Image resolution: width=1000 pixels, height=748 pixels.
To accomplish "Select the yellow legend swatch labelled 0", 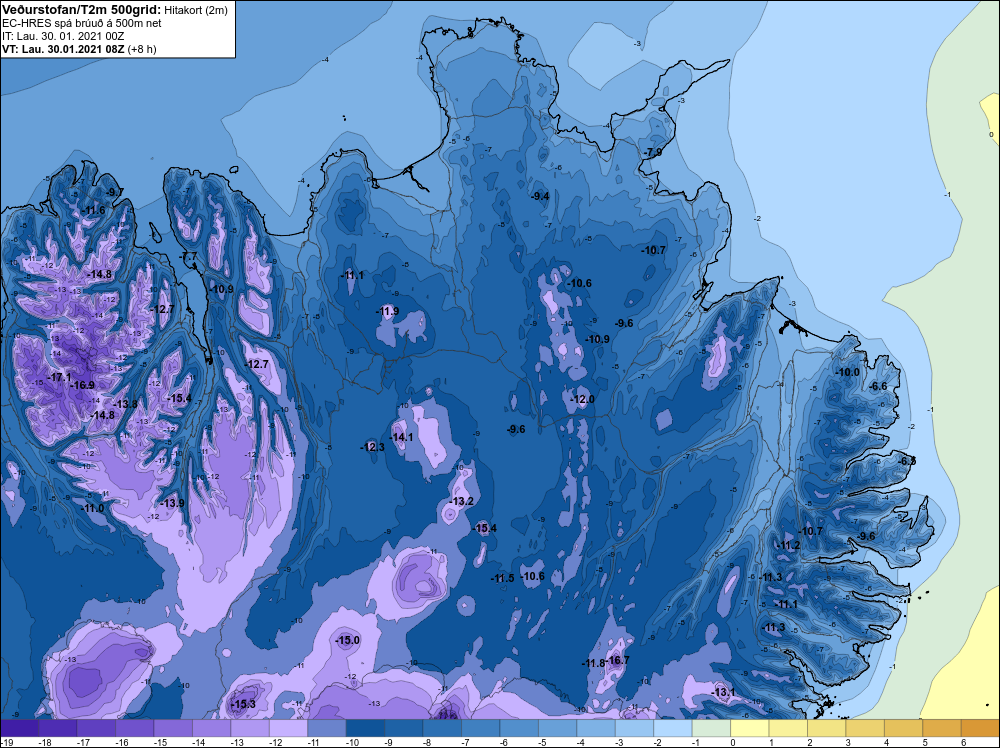I will [750, 728].
